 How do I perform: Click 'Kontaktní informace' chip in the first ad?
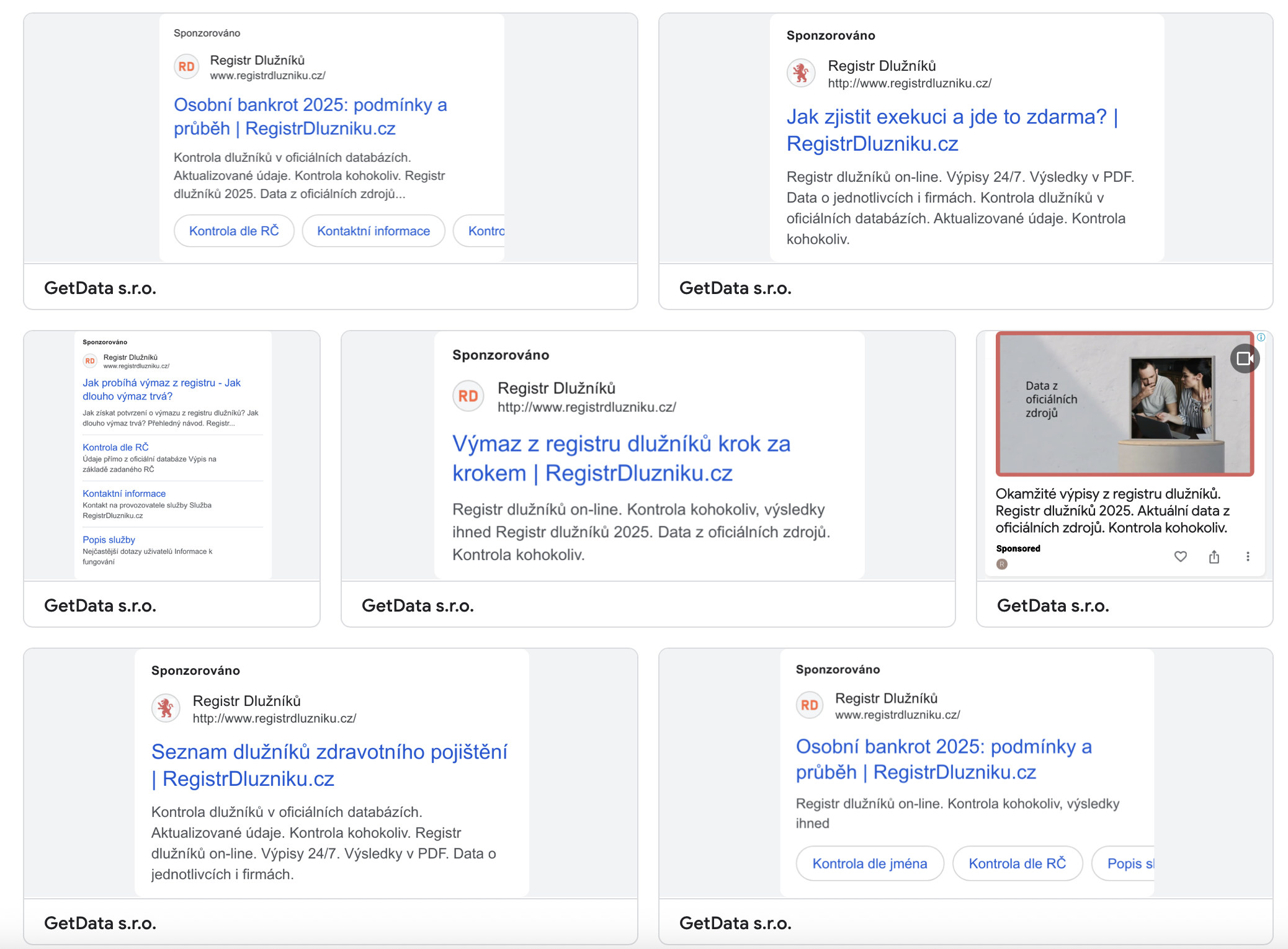pos(373,231)
